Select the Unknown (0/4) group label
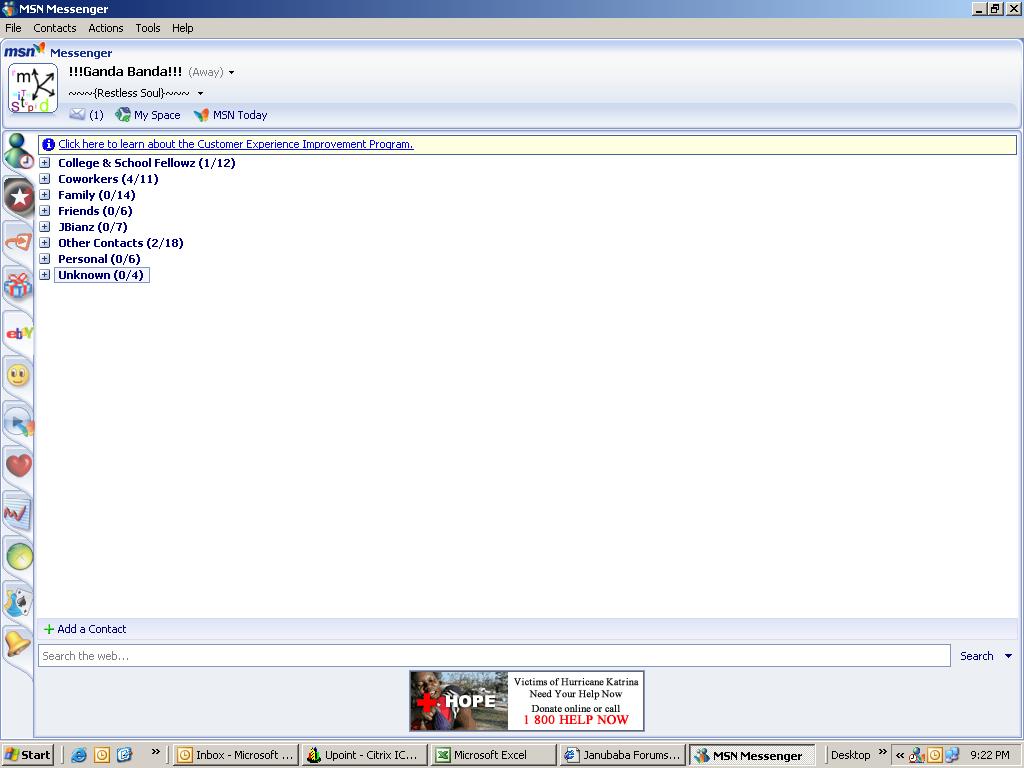1024x768 pixels. (101, 275)
